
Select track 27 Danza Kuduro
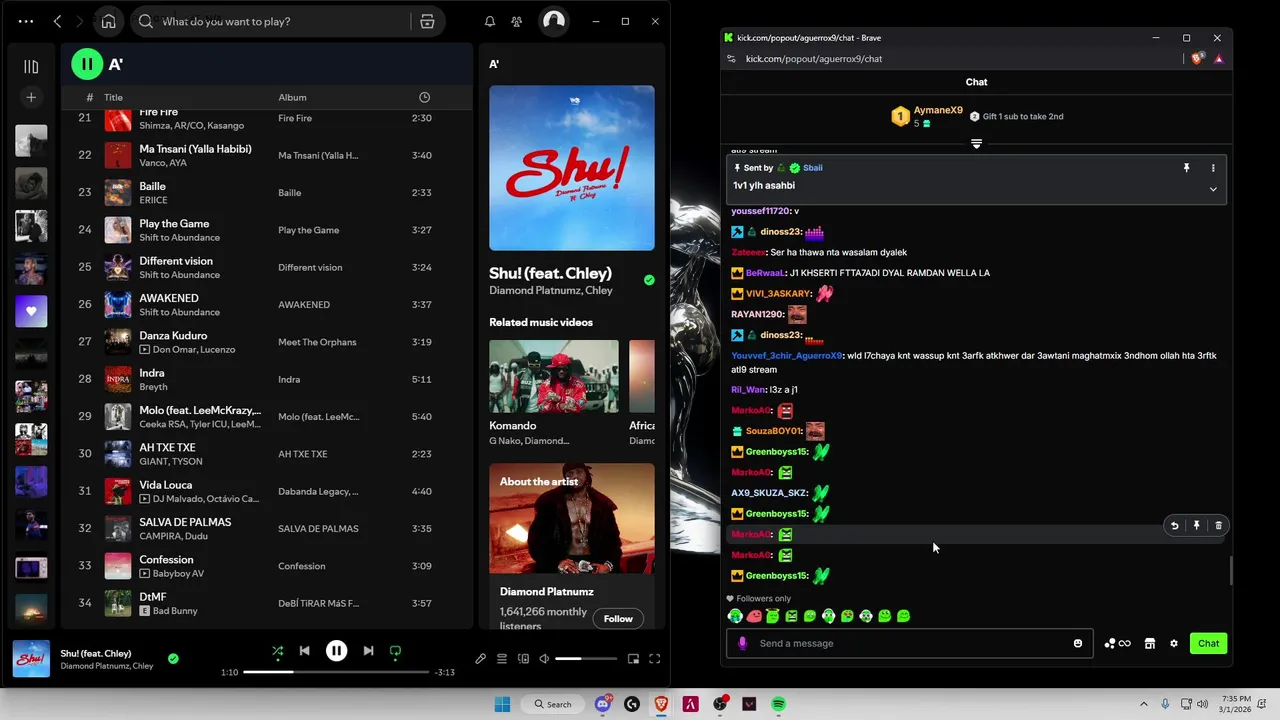point(266,342)
